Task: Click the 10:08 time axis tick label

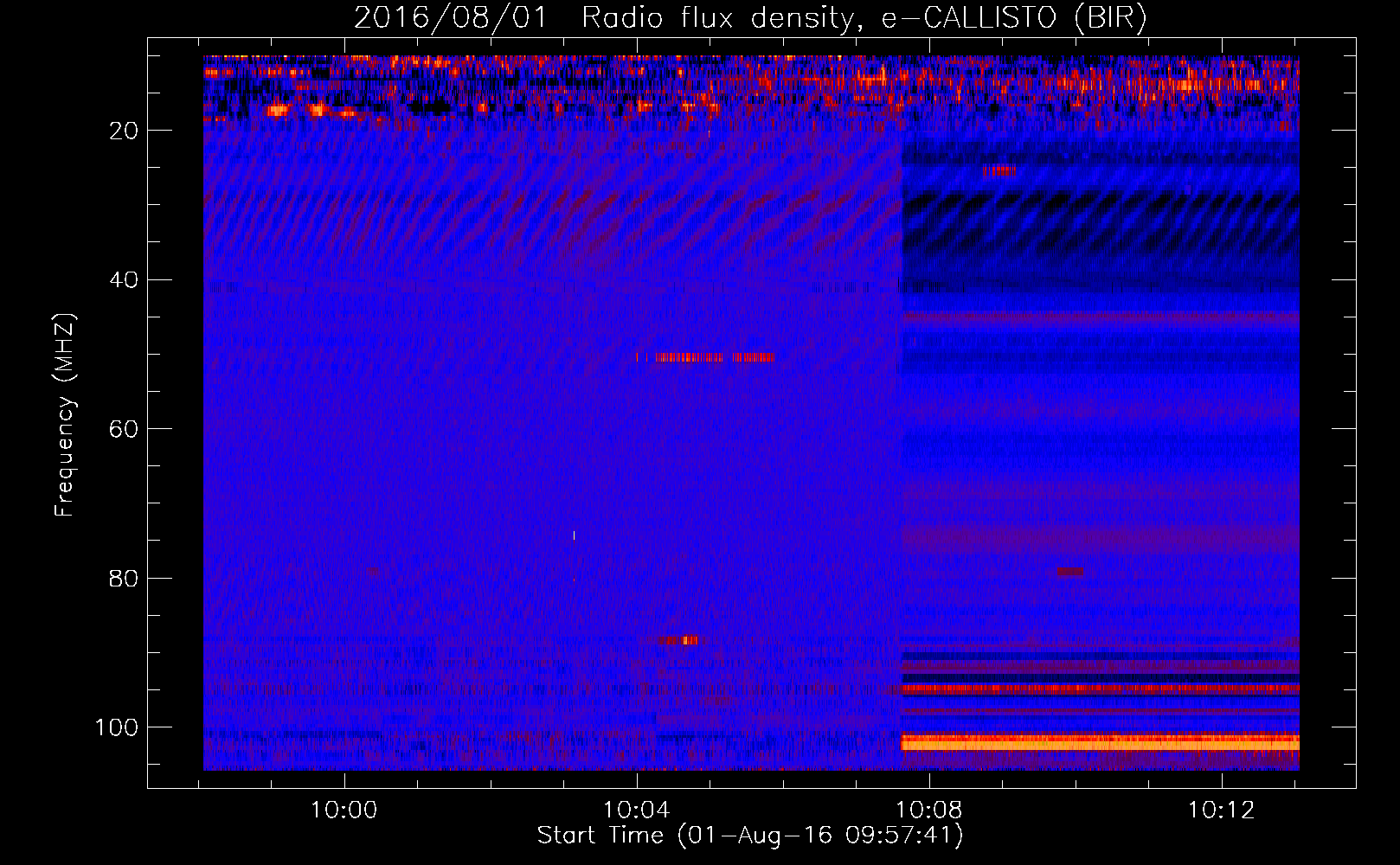Action: coord(928,811)
